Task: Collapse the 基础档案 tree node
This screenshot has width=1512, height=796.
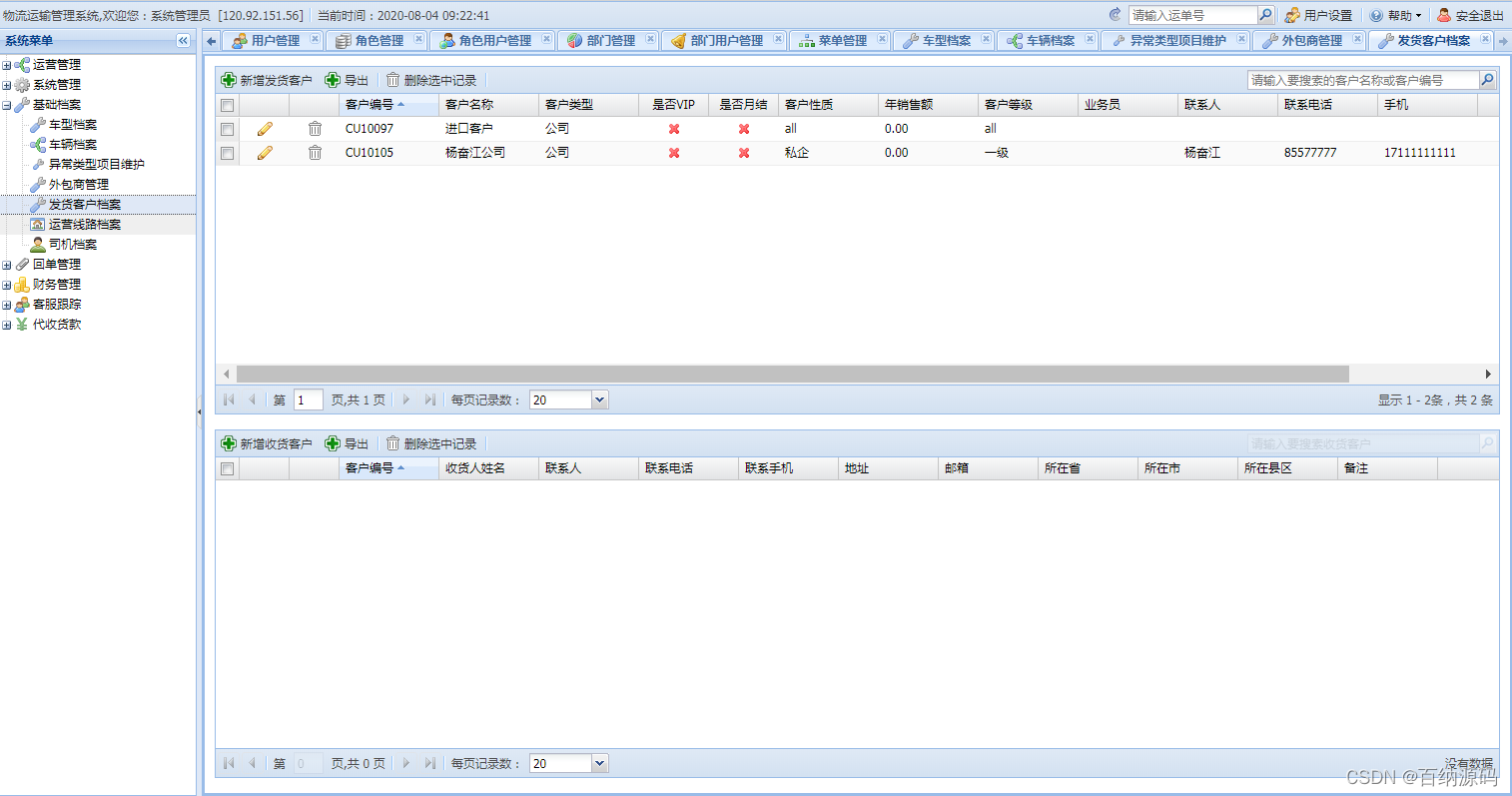Action: click(x=7, y=105)
